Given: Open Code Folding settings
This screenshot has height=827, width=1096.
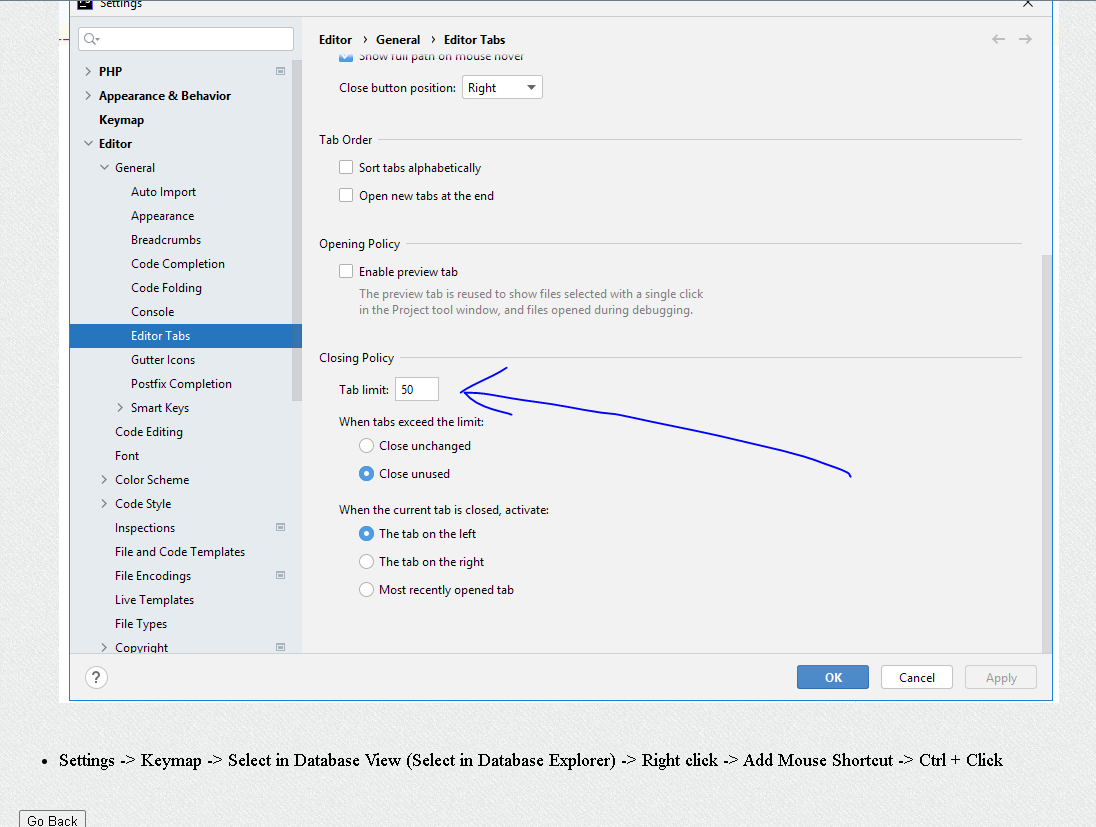Looking at the screenshot, I should pos(166,287).
